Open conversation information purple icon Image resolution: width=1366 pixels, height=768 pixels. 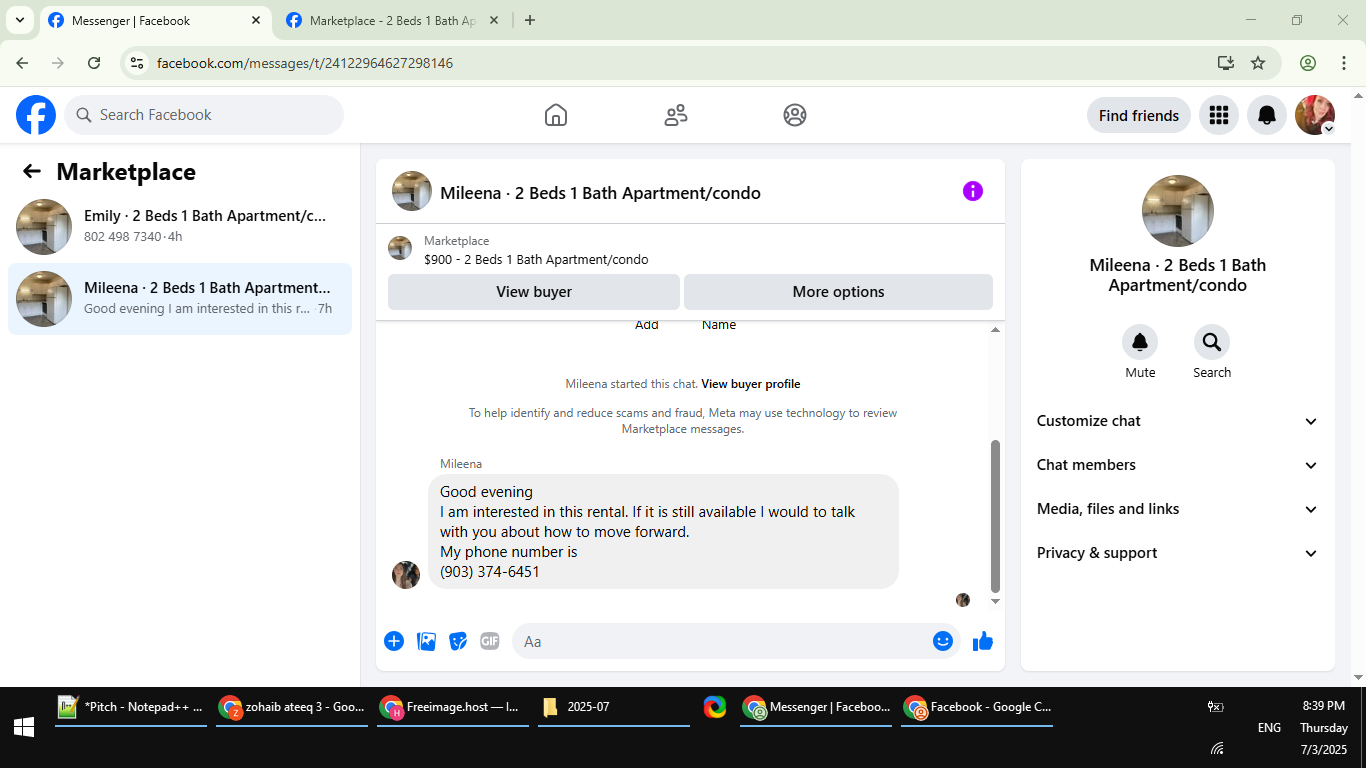(973, 191)
